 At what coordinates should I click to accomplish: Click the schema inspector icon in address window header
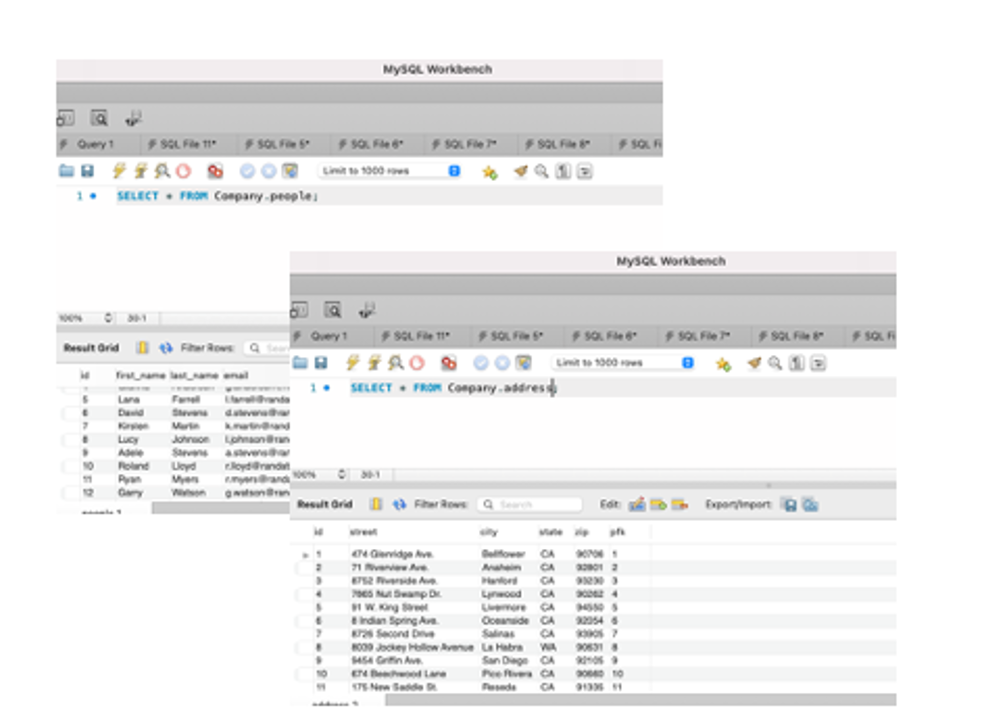click(333, 310)
